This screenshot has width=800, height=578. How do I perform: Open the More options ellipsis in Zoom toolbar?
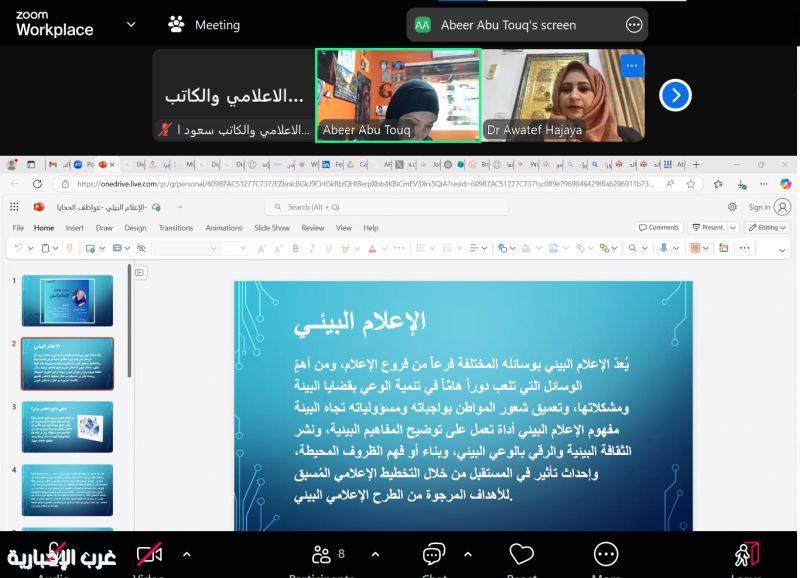pos(606,555)
